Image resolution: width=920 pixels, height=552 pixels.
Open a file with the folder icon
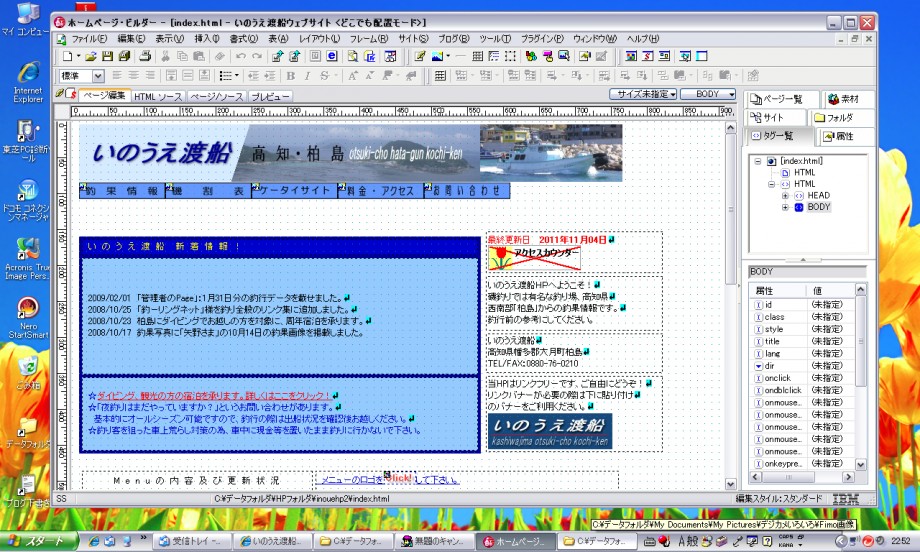click(90, 56)
